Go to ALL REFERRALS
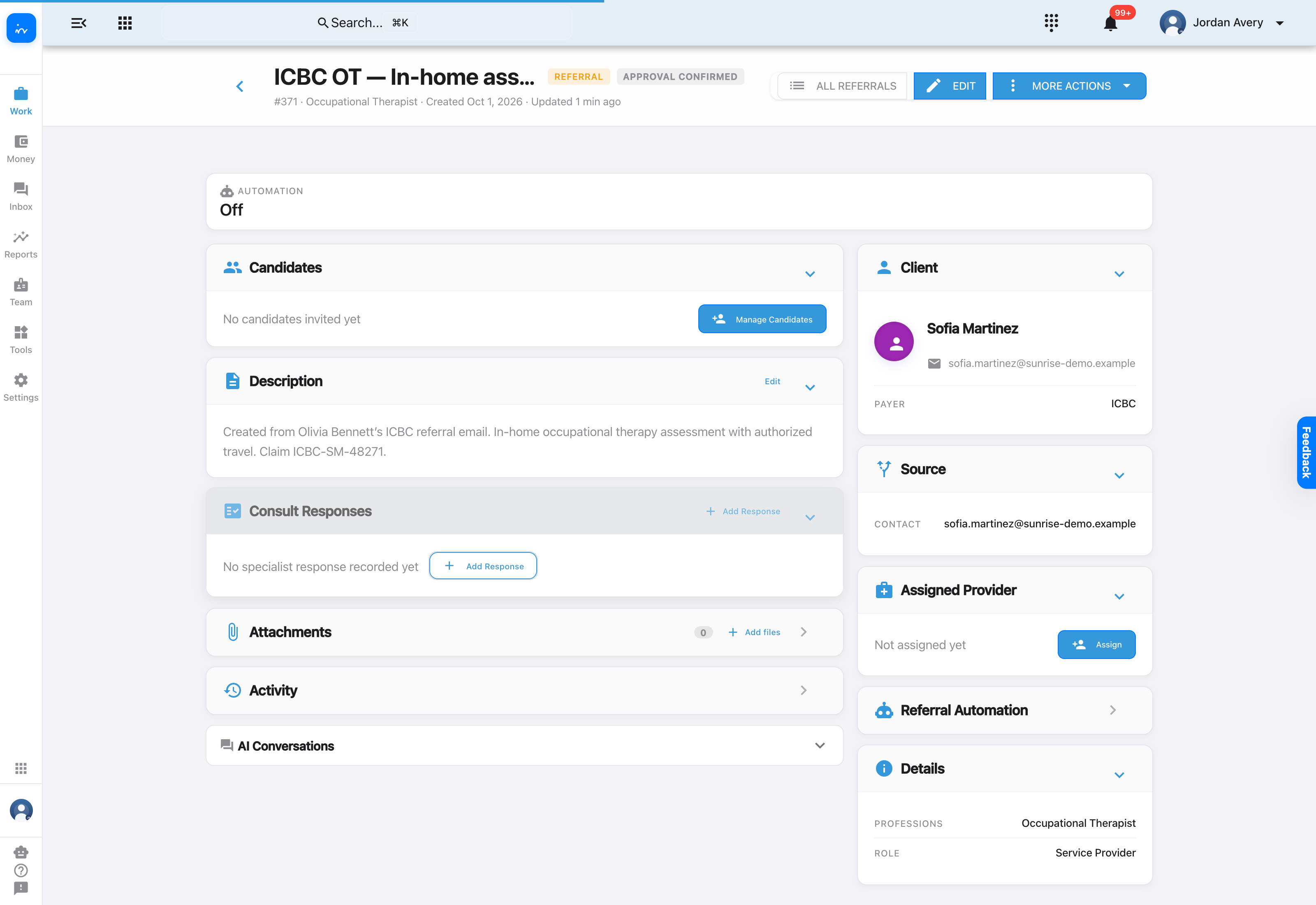1316x905 pixels. pyautogui.click(x=842, y=86)
